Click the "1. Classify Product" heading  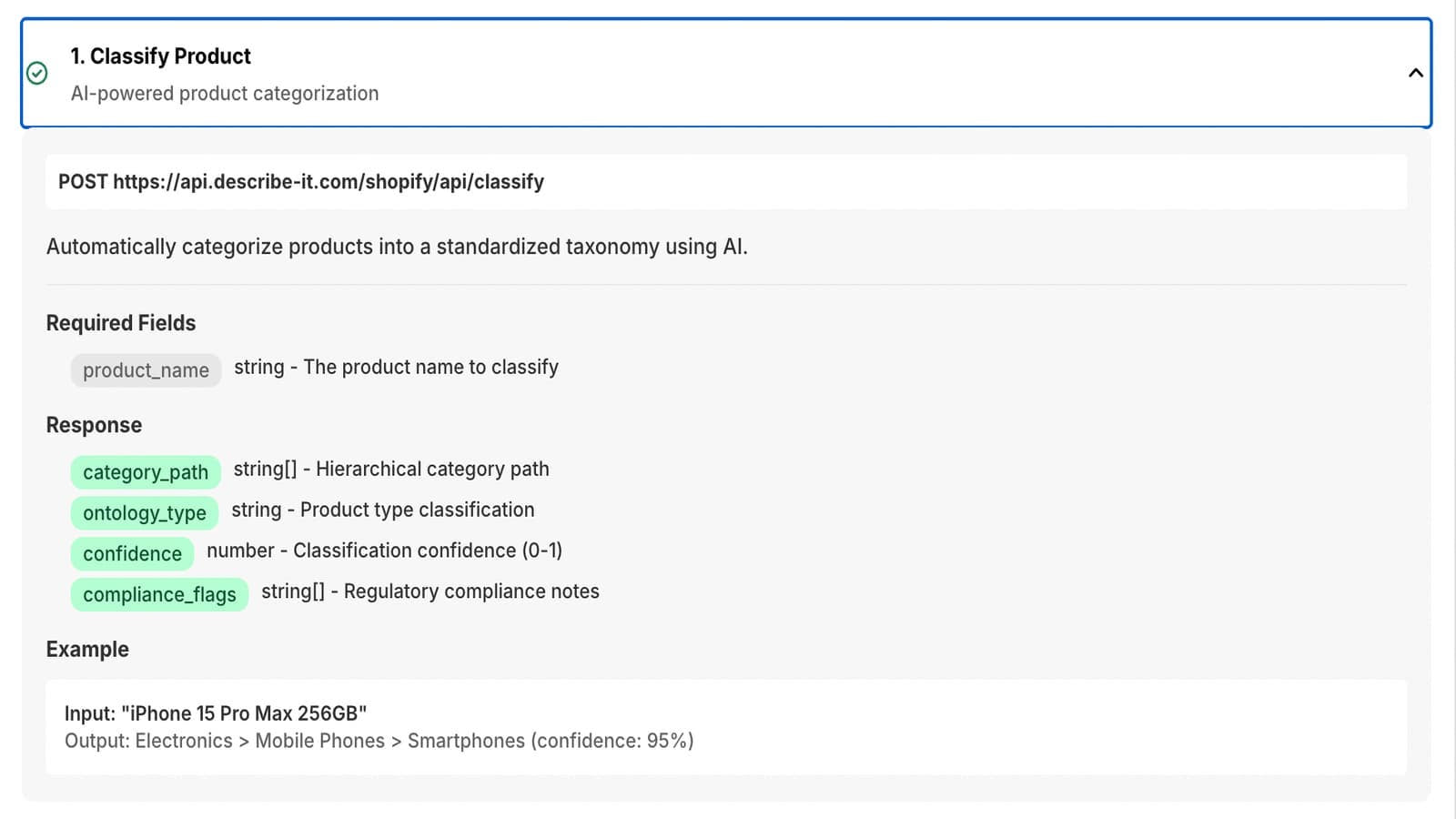pos(160,56)
